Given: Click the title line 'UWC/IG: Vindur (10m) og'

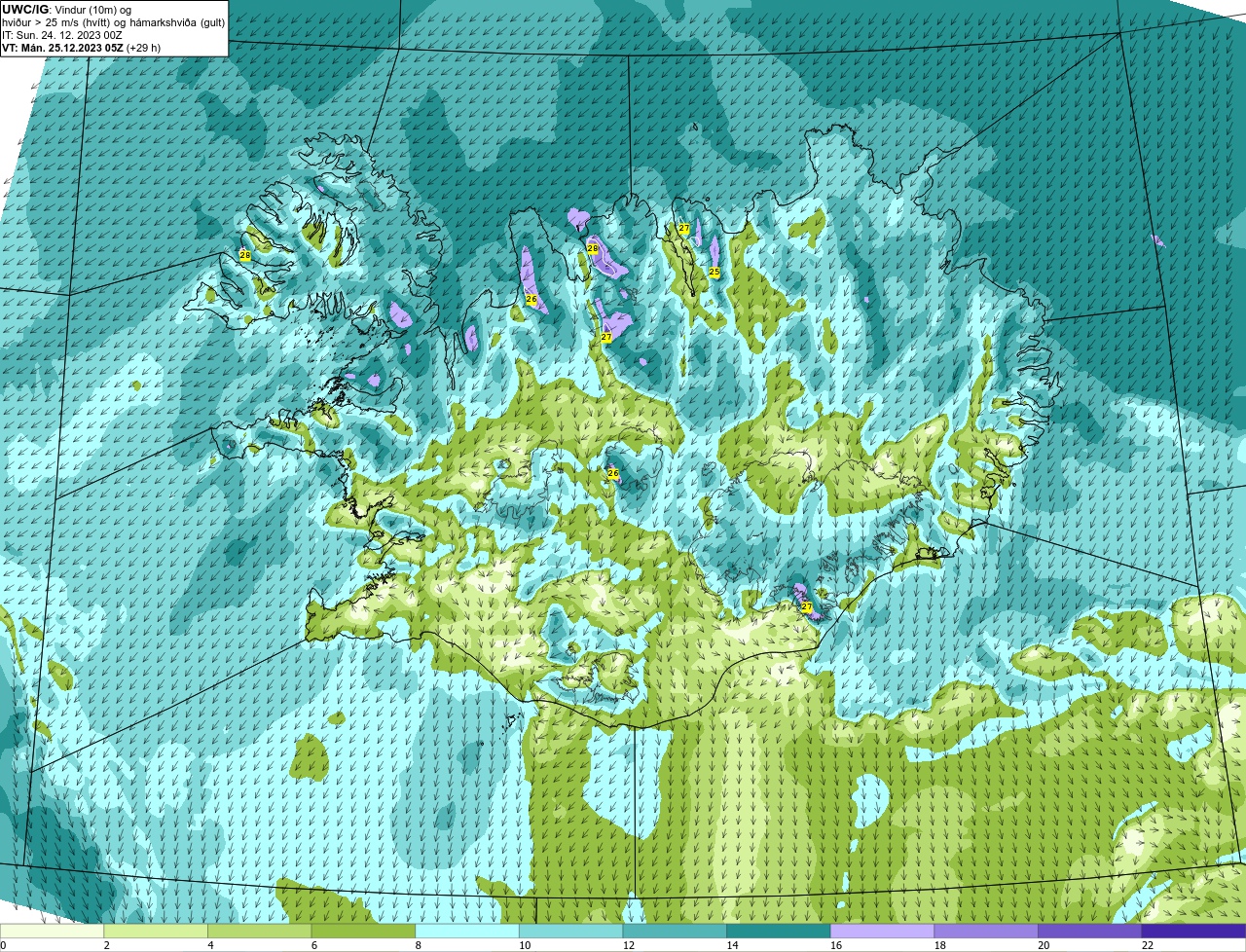Looking at the screenshot, I should [66, 9].
